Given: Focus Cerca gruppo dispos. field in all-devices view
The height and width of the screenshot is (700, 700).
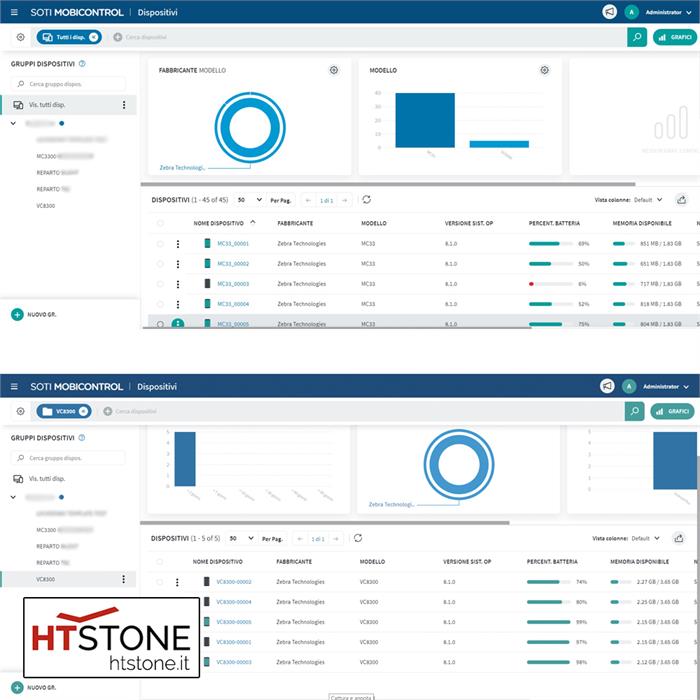Looking at the screenshot, I should pyautogui.click(x=68, y=84).
